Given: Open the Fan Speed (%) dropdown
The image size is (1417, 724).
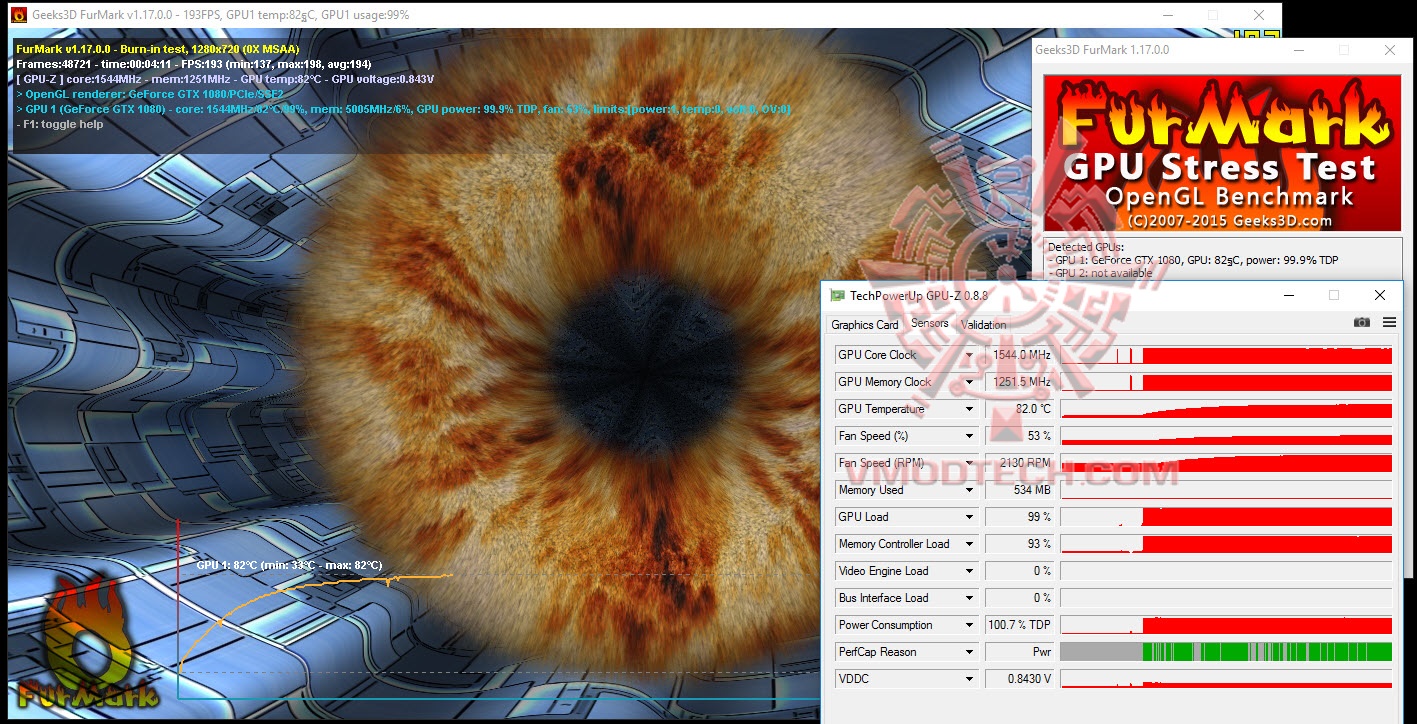Looking at the screenshot, I should click(969, 436).
